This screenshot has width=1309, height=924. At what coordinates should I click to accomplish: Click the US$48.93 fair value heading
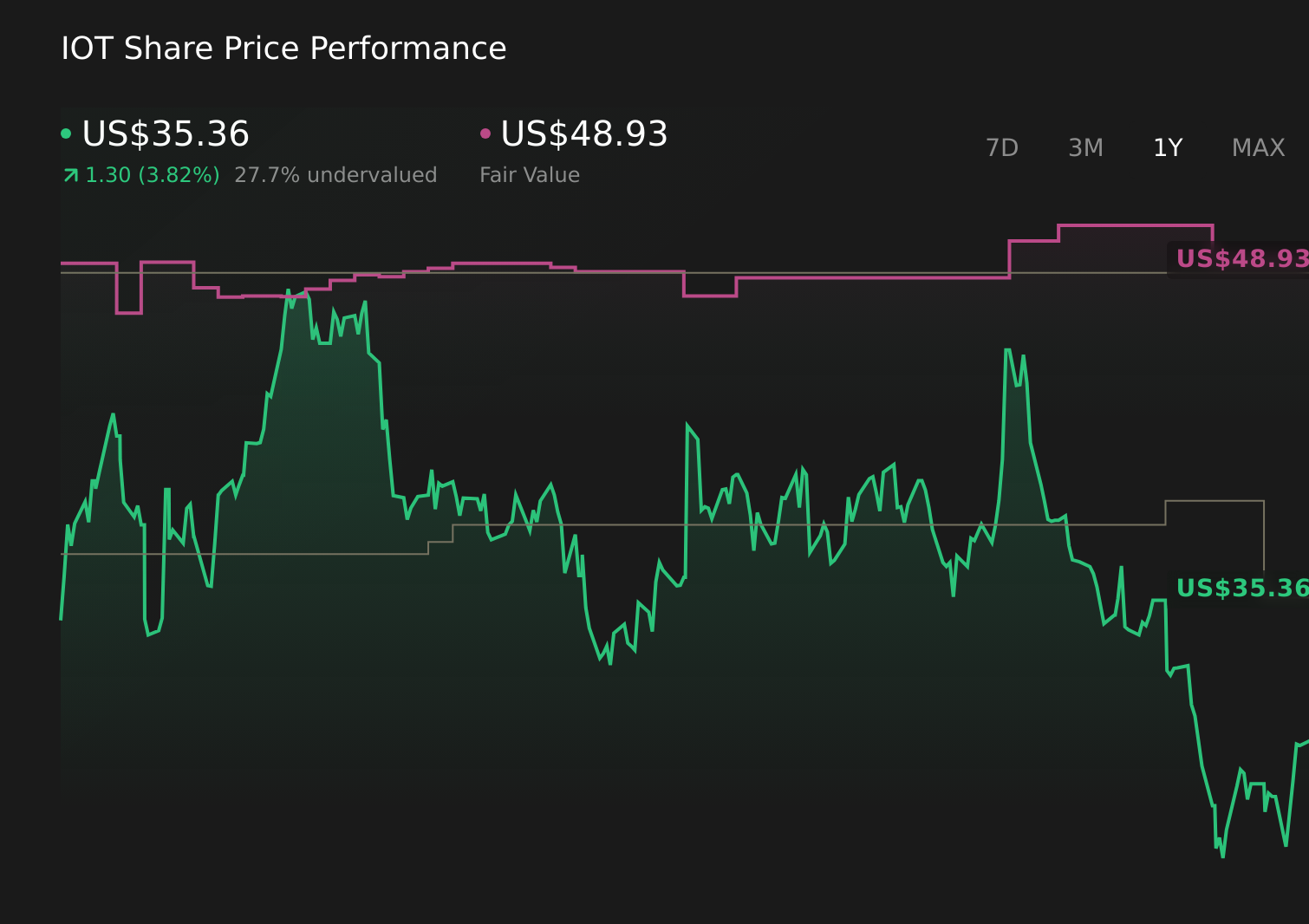click(583, 134)
